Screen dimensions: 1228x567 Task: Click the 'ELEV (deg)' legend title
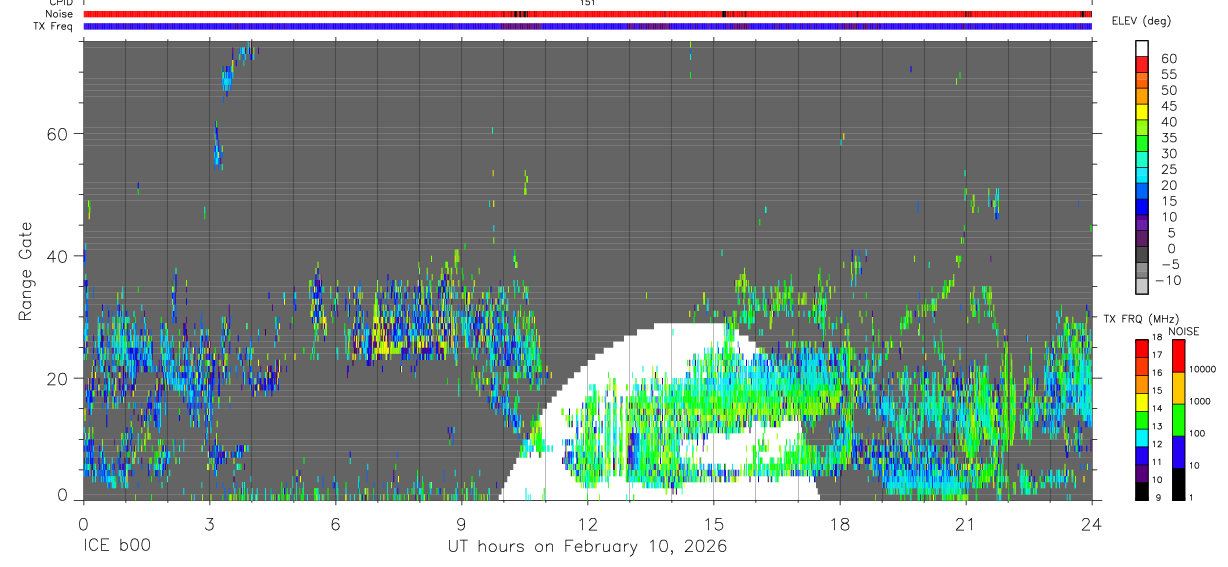(1142, 21)
